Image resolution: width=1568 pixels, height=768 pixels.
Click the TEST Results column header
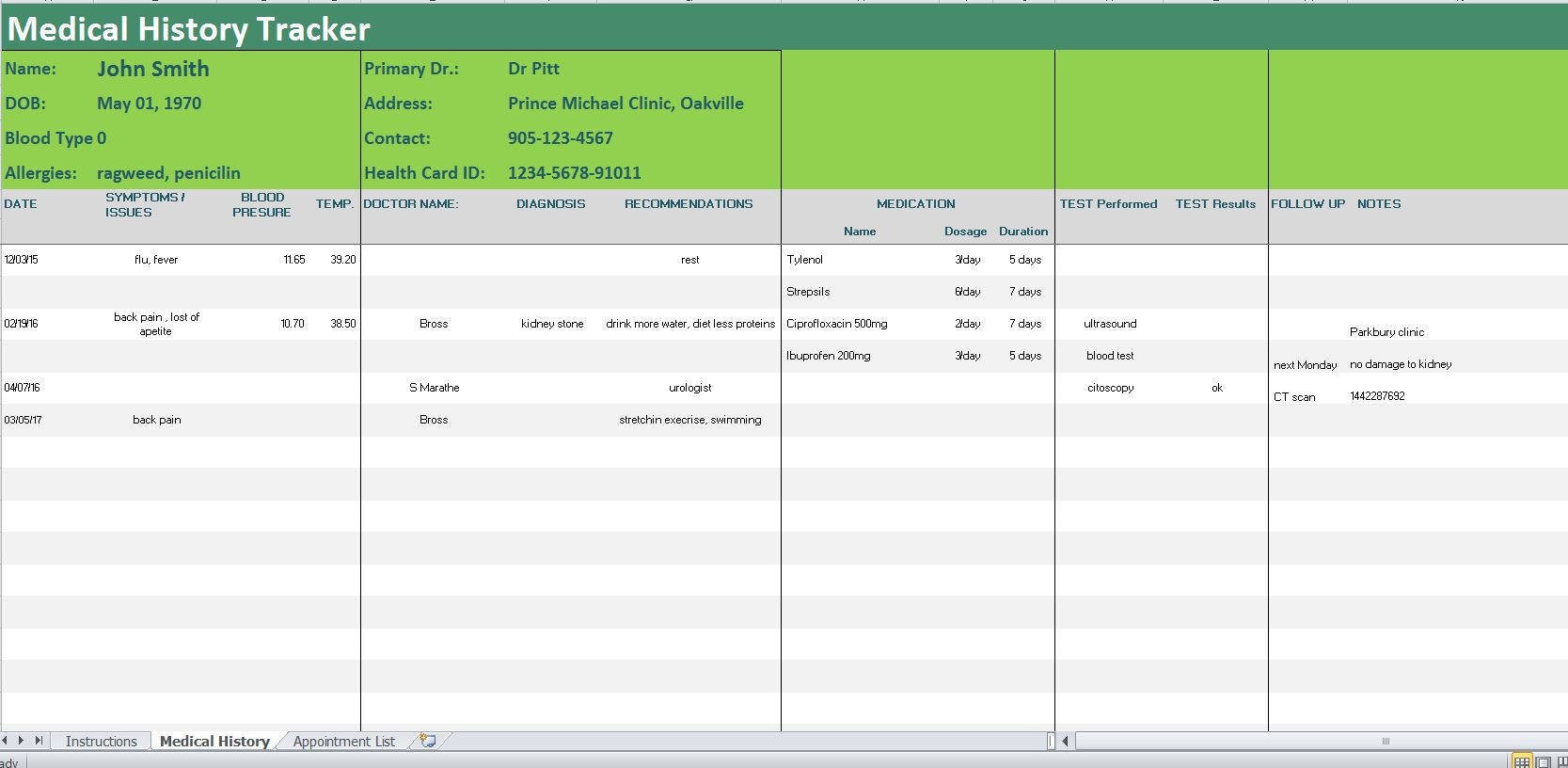tap(1215, 204)
